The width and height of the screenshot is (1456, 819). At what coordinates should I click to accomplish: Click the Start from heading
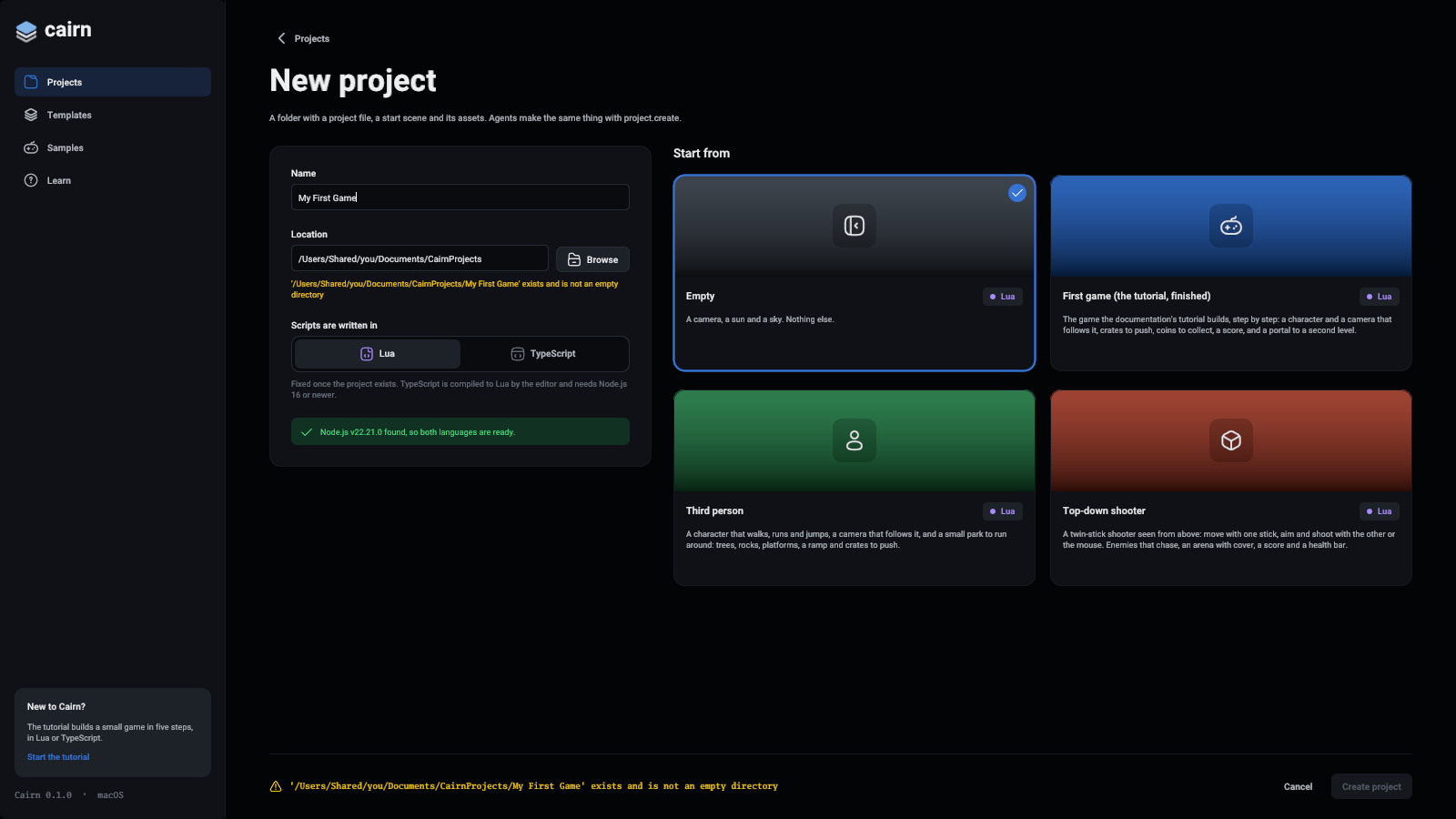click(x=702, y=153)
